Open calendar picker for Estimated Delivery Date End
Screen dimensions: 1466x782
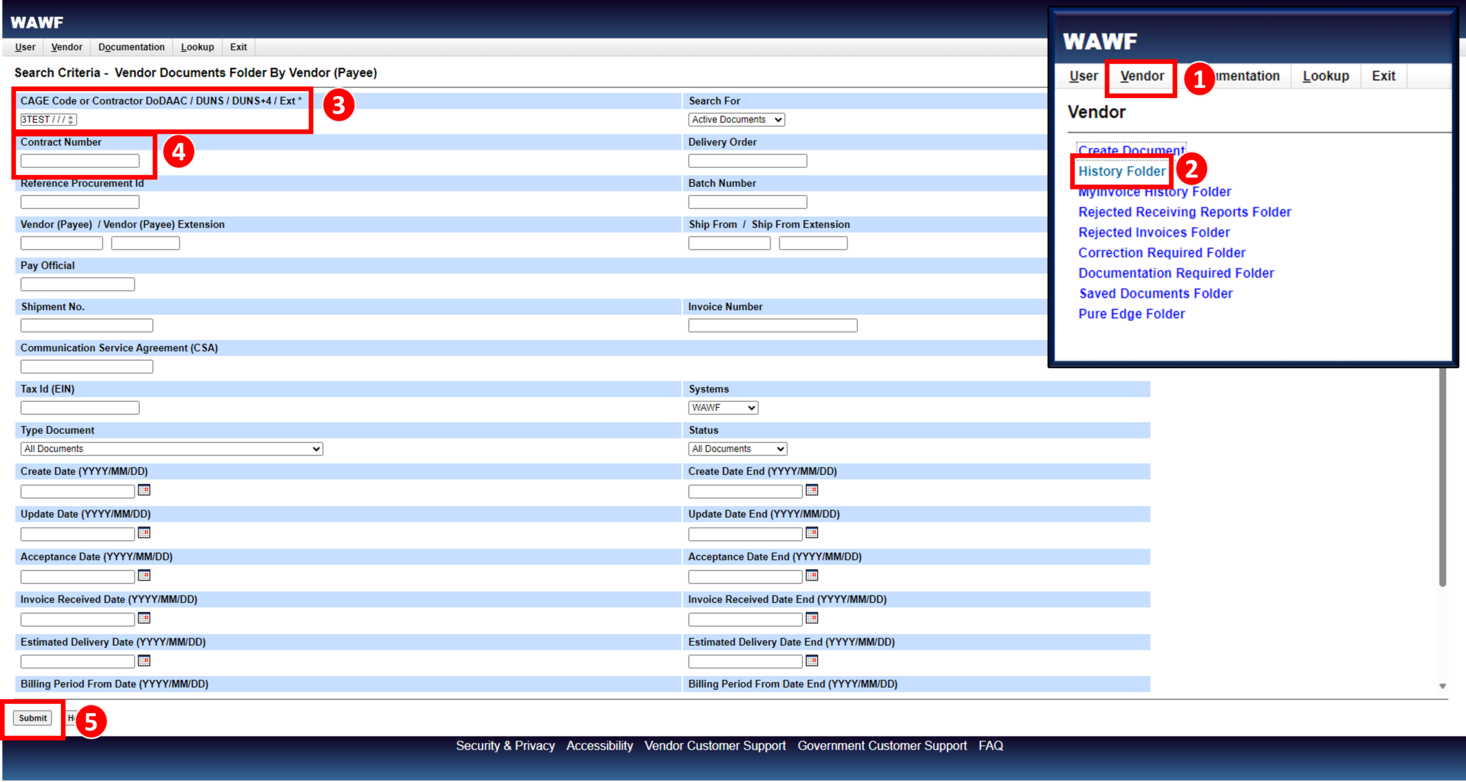pos(812,661)
